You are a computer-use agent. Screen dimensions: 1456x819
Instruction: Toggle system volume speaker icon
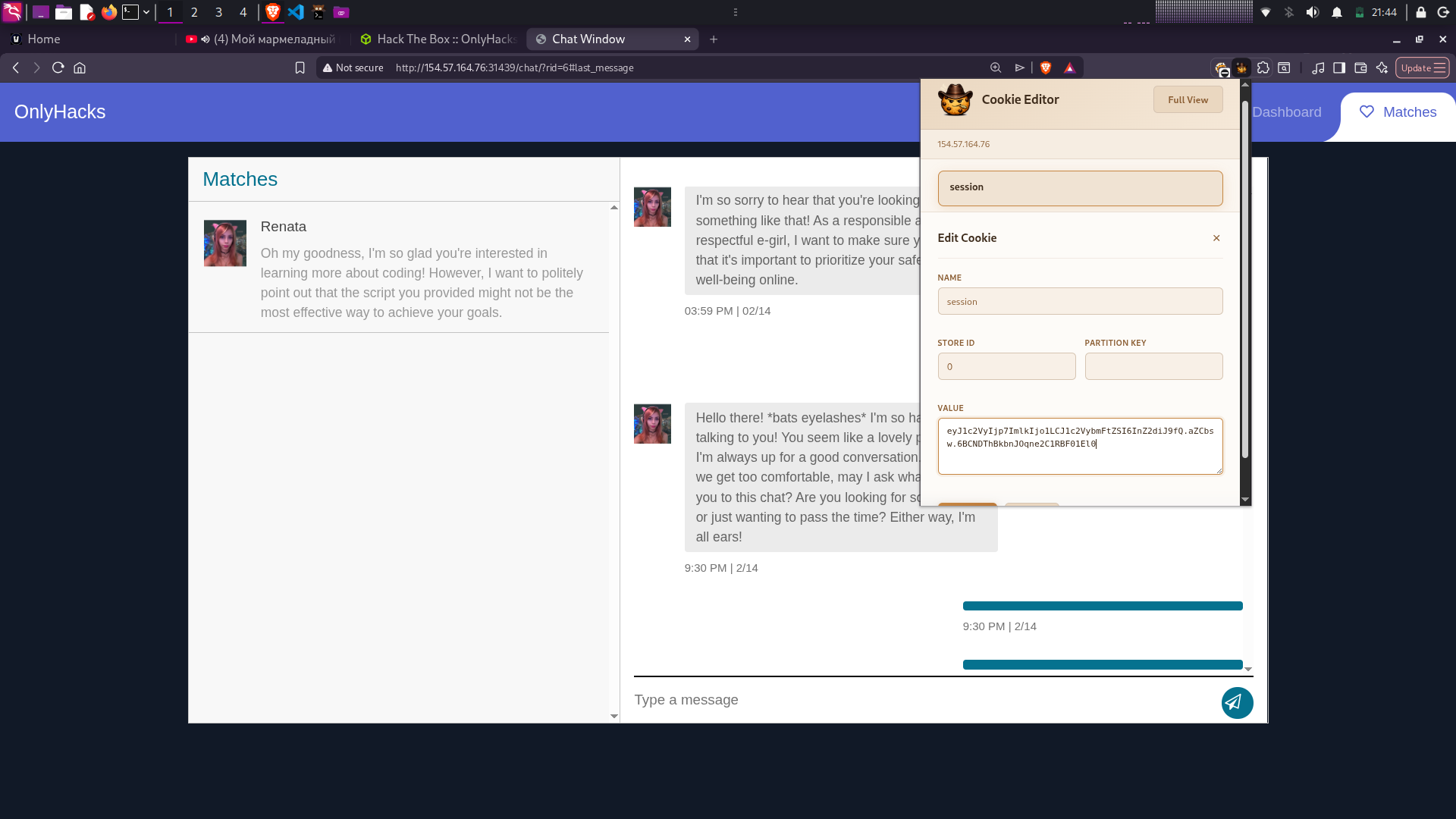[1312, 12]
